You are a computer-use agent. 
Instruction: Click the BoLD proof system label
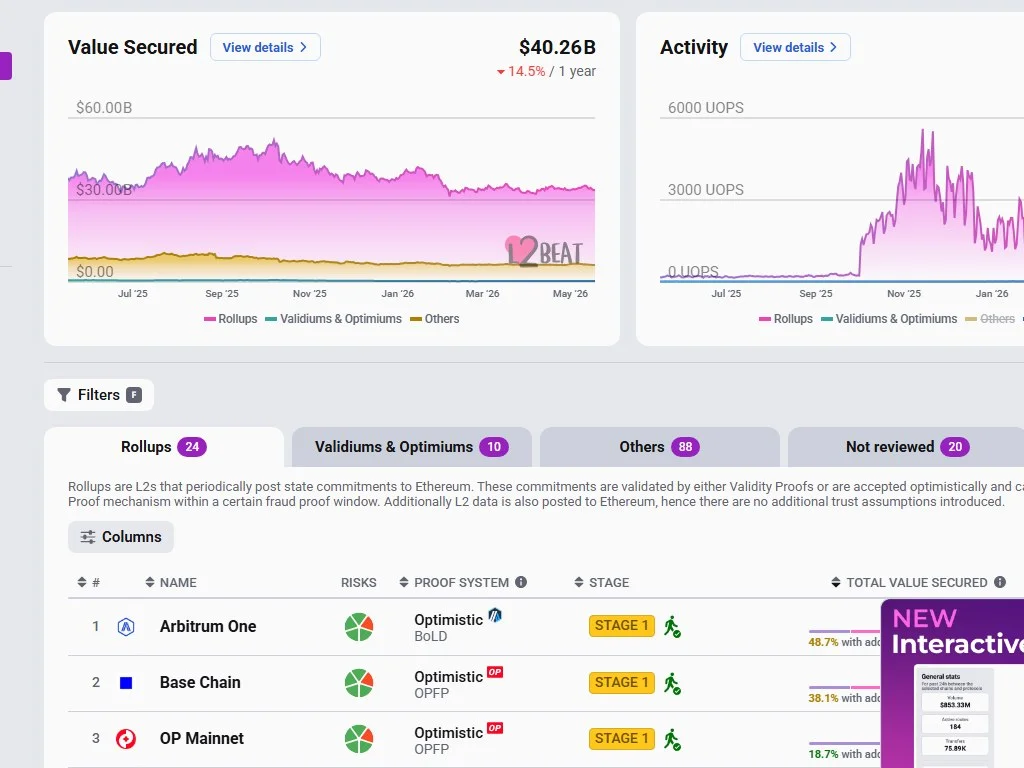pyautogui.click(x=430, y=636)
